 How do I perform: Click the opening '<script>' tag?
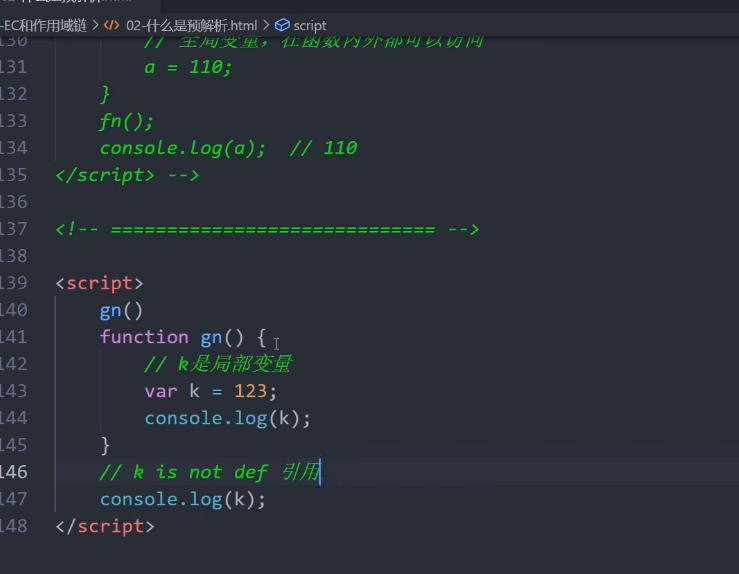pos(99,283)
